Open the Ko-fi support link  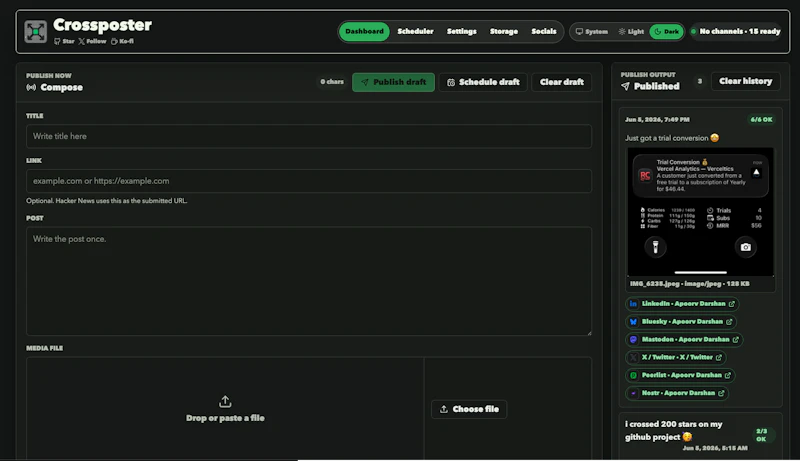tap(122, 41)
